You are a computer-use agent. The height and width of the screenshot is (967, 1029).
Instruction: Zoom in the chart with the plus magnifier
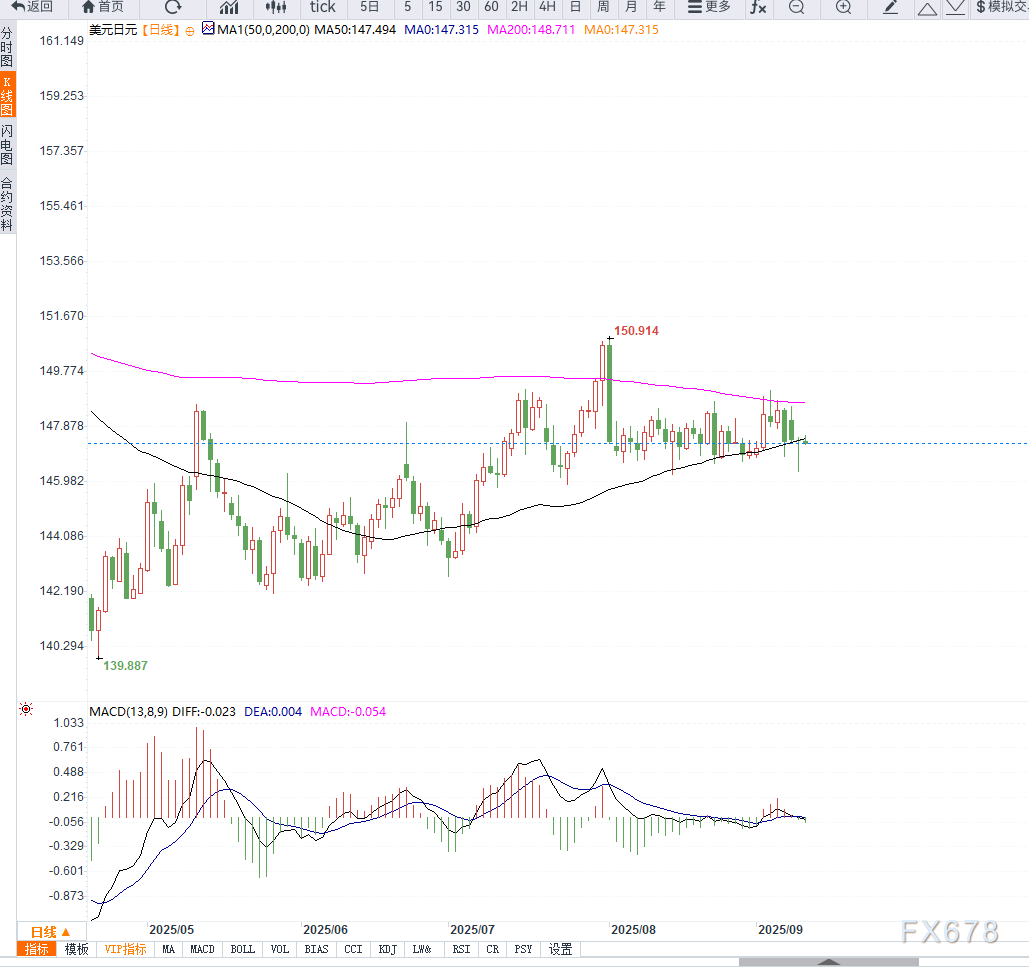(x=843, y=7)
